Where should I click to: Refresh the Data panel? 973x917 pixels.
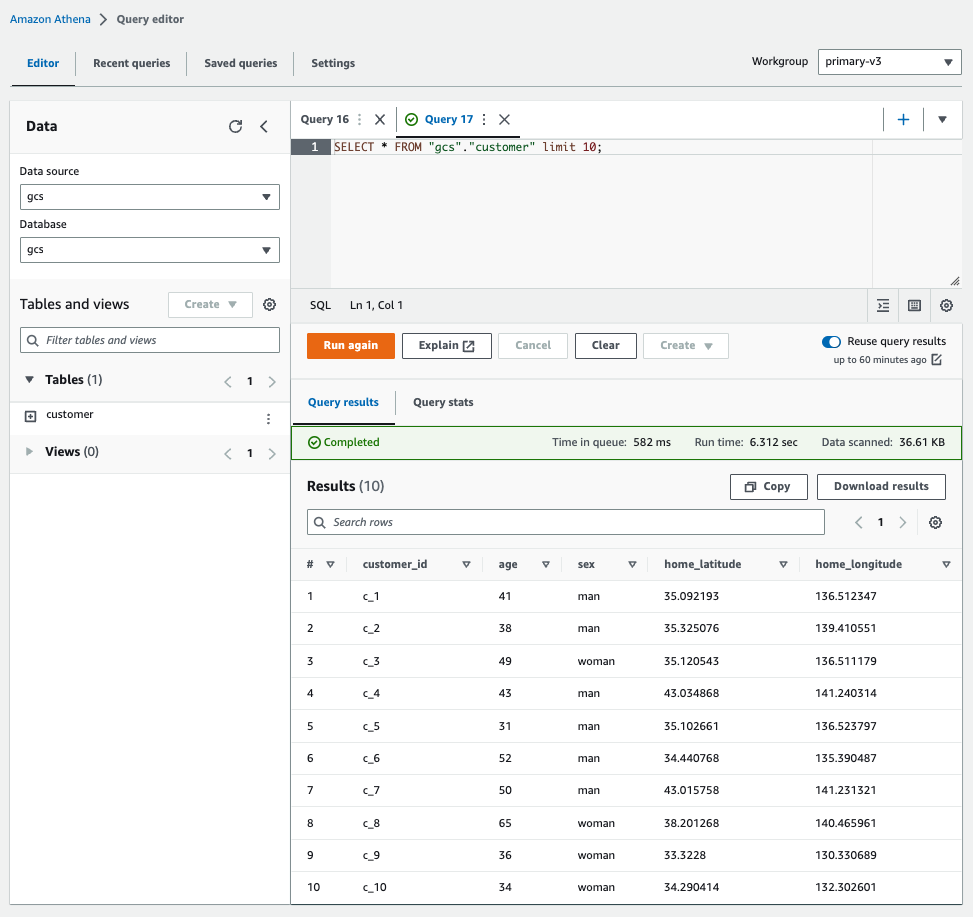coord(235,126)
